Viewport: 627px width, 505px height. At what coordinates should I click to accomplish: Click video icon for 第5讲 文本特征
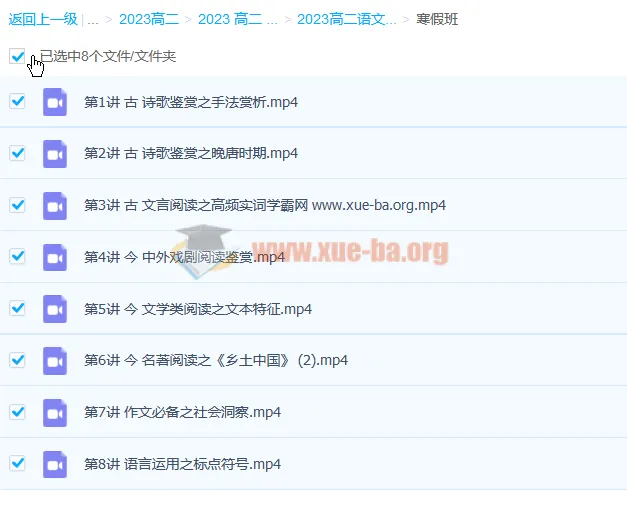(55, 309)
